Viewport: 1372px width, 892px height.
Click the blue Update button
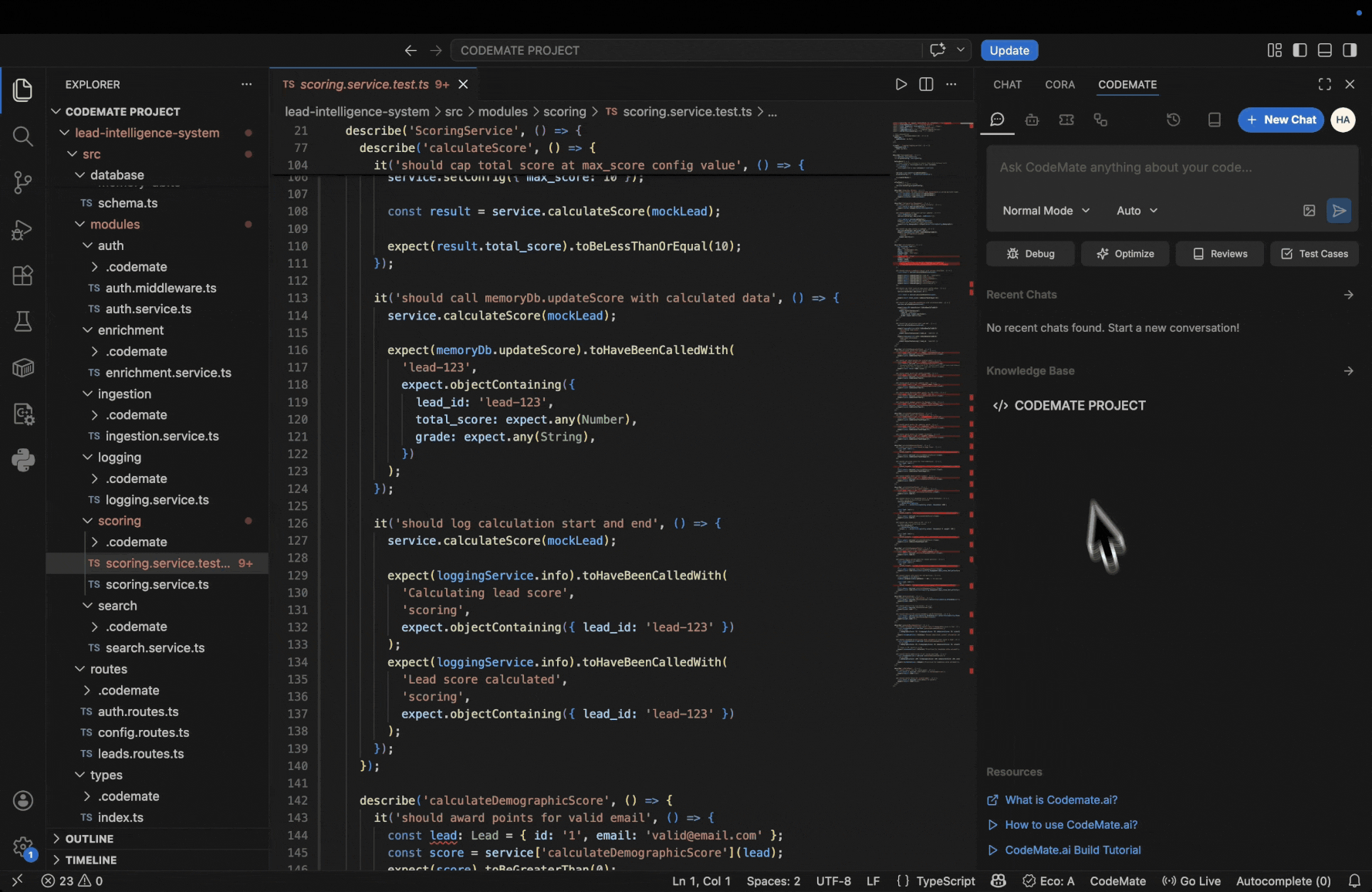(1009, 50)
